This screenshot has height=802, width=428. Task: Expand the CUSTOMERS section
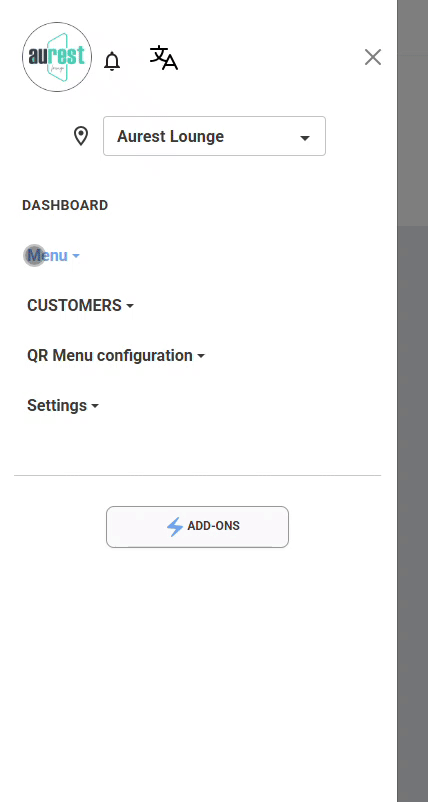[80, 305]
